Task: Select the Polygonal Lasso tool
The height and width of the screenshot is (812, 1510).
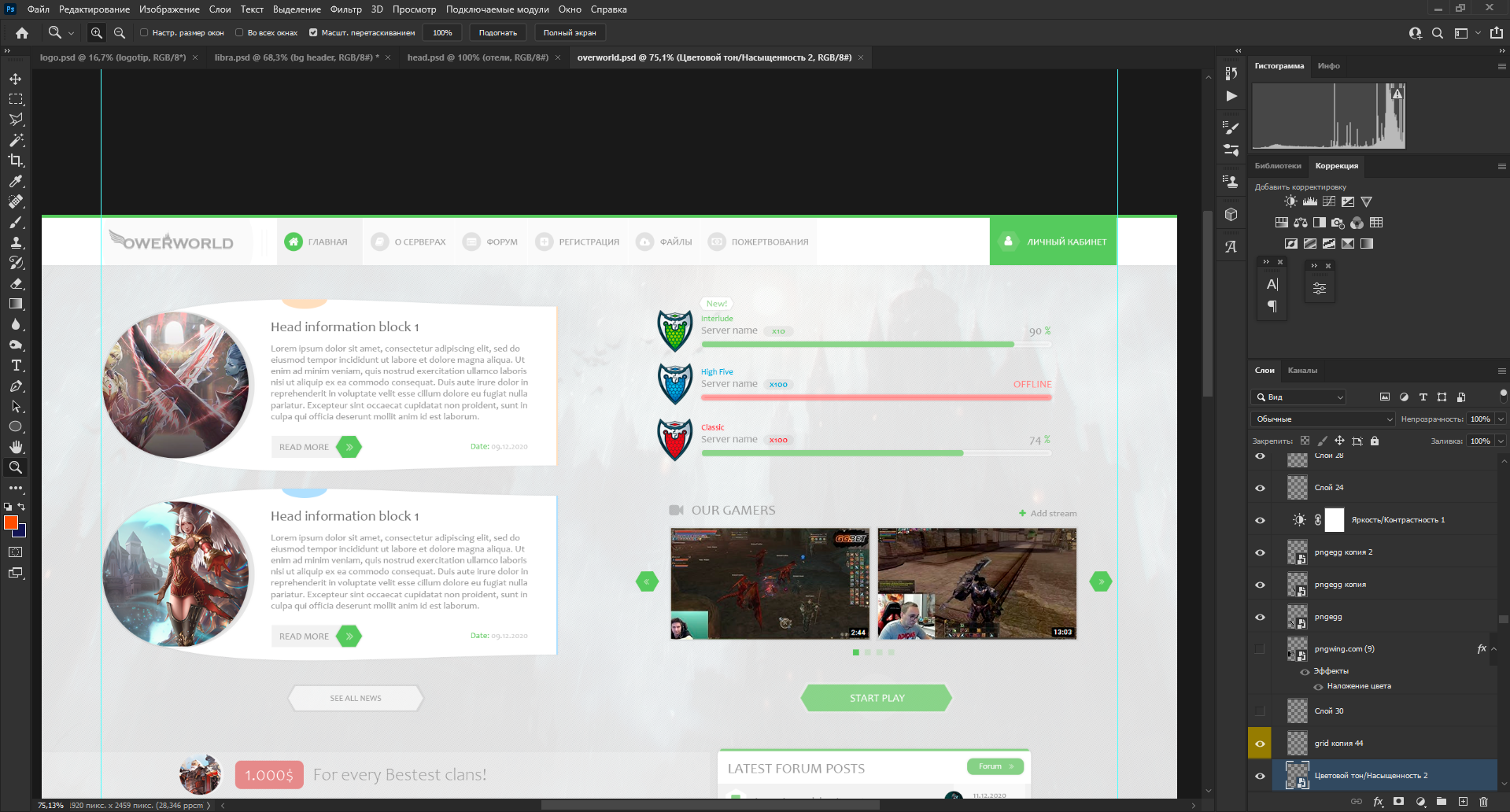Action: coord(15,120)
